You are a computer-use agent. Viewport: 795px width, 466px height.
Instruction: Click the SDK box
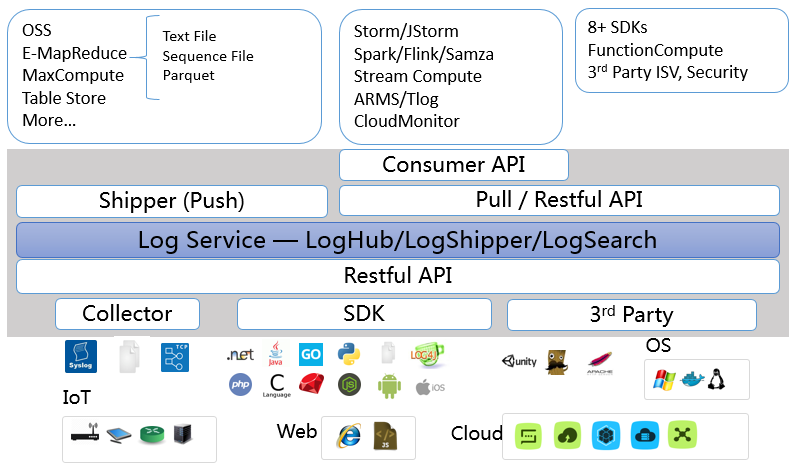click(364, 314)
